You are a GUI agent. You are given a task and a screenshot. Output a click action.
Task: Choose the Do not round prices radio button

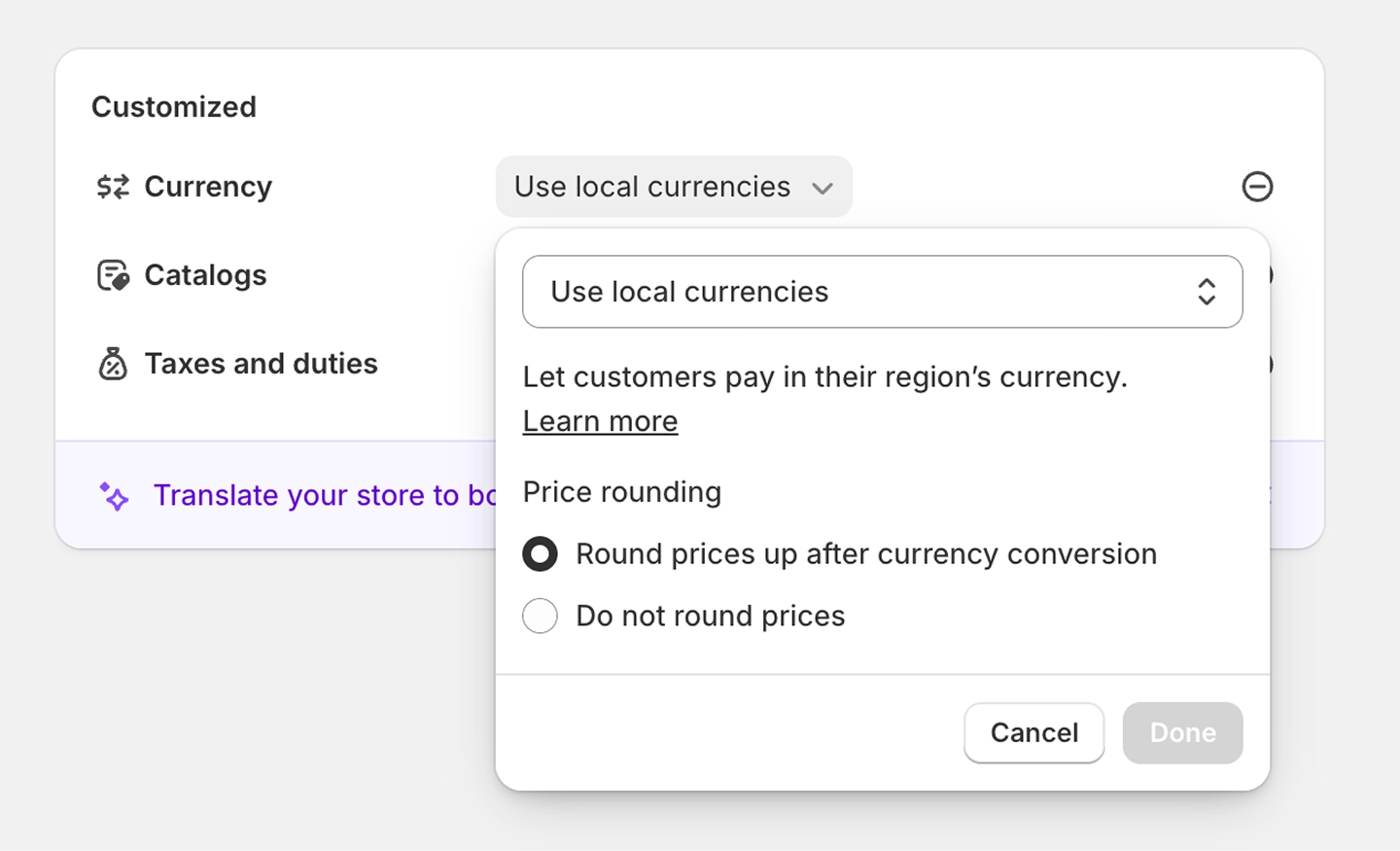pos(540,616)
